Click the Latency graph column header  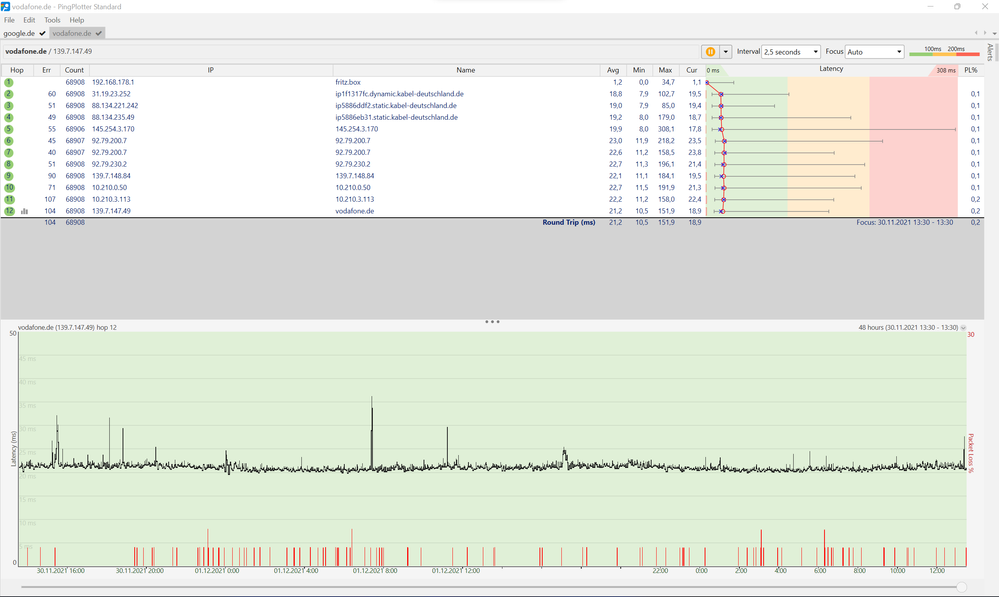[831, 69]
